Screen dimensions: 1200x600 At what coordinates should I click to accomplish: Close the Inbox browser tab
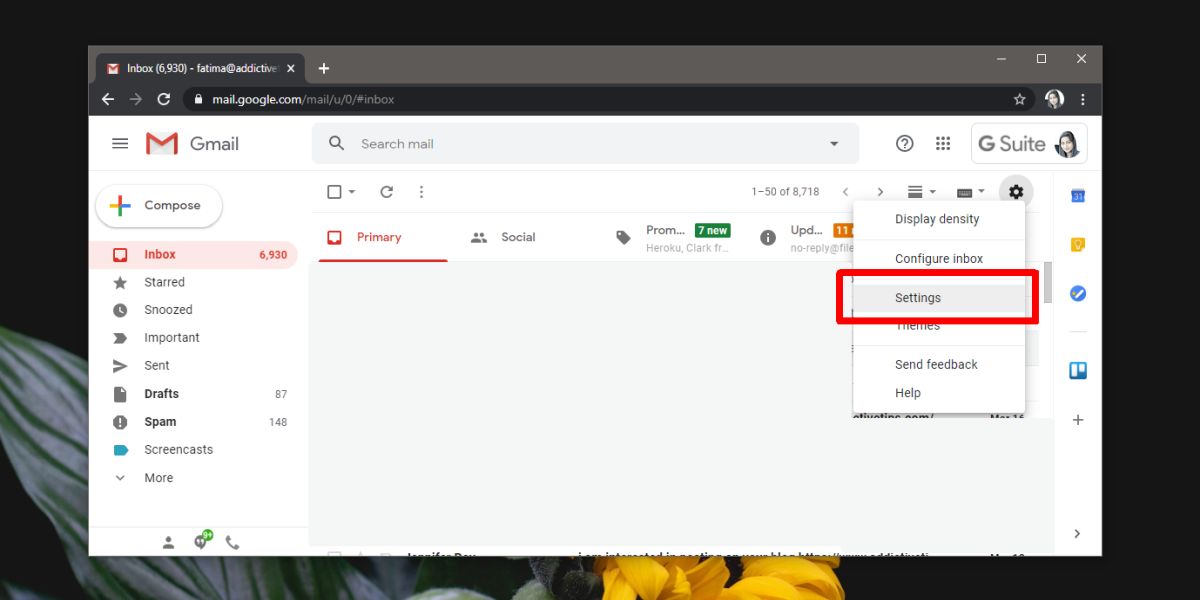click(x=291, y=69)
